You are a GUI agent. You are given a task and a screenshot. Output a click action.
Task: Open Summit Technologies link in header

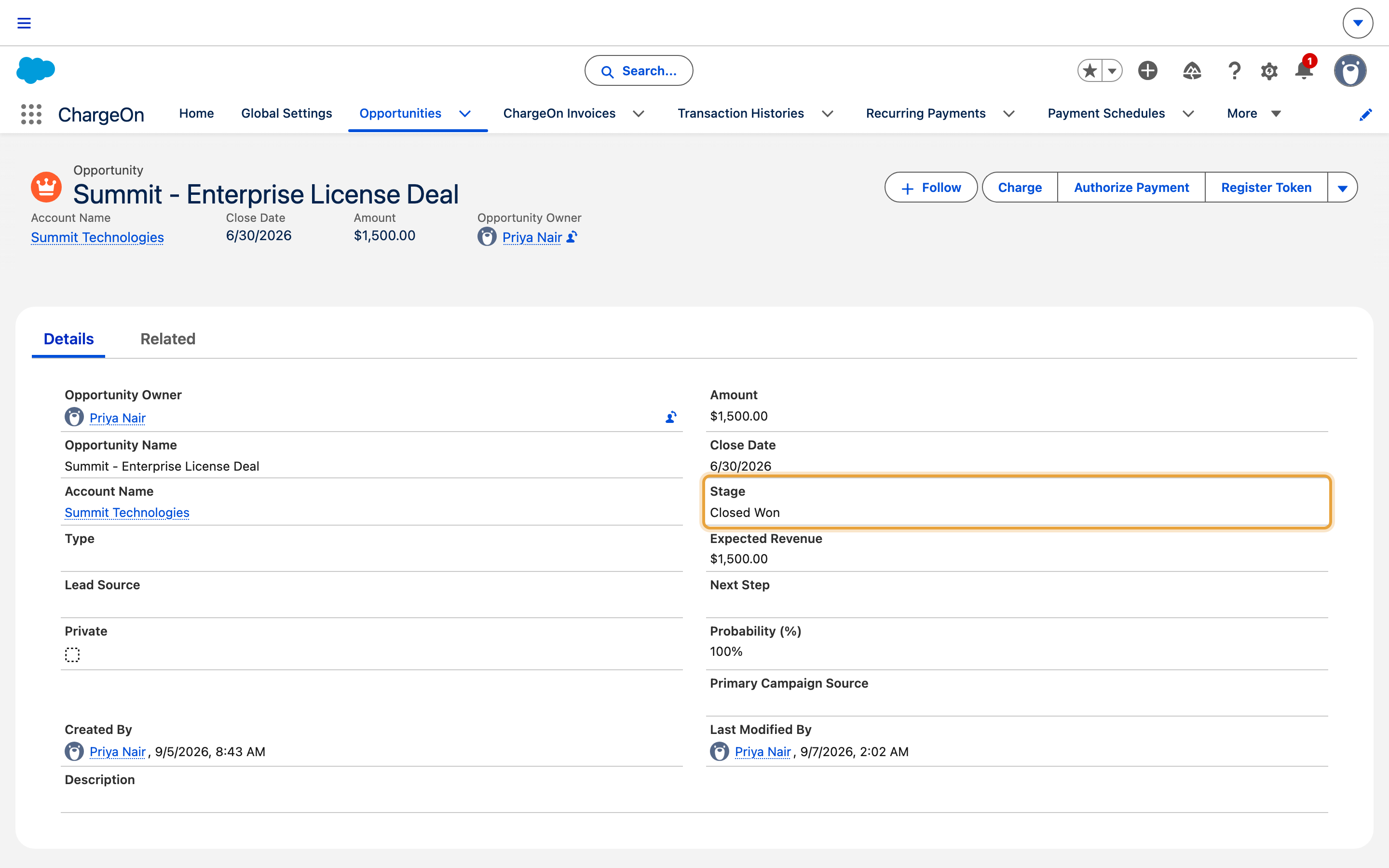(97, 237)
